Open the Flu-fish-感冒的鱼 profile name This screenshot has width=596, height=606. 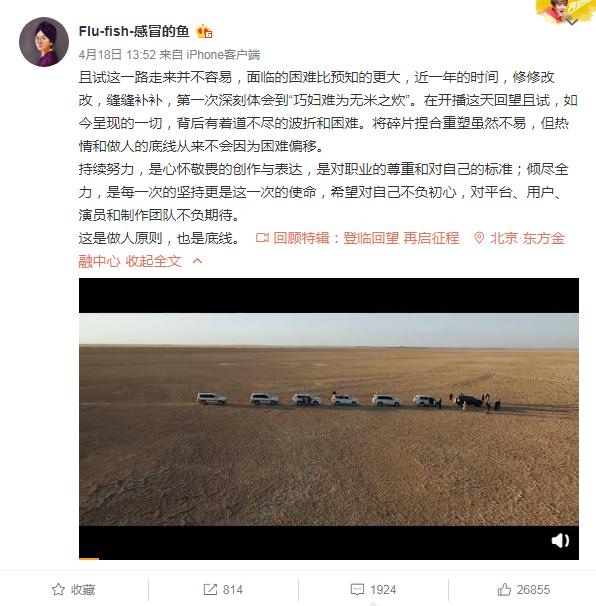click(134, 31)
